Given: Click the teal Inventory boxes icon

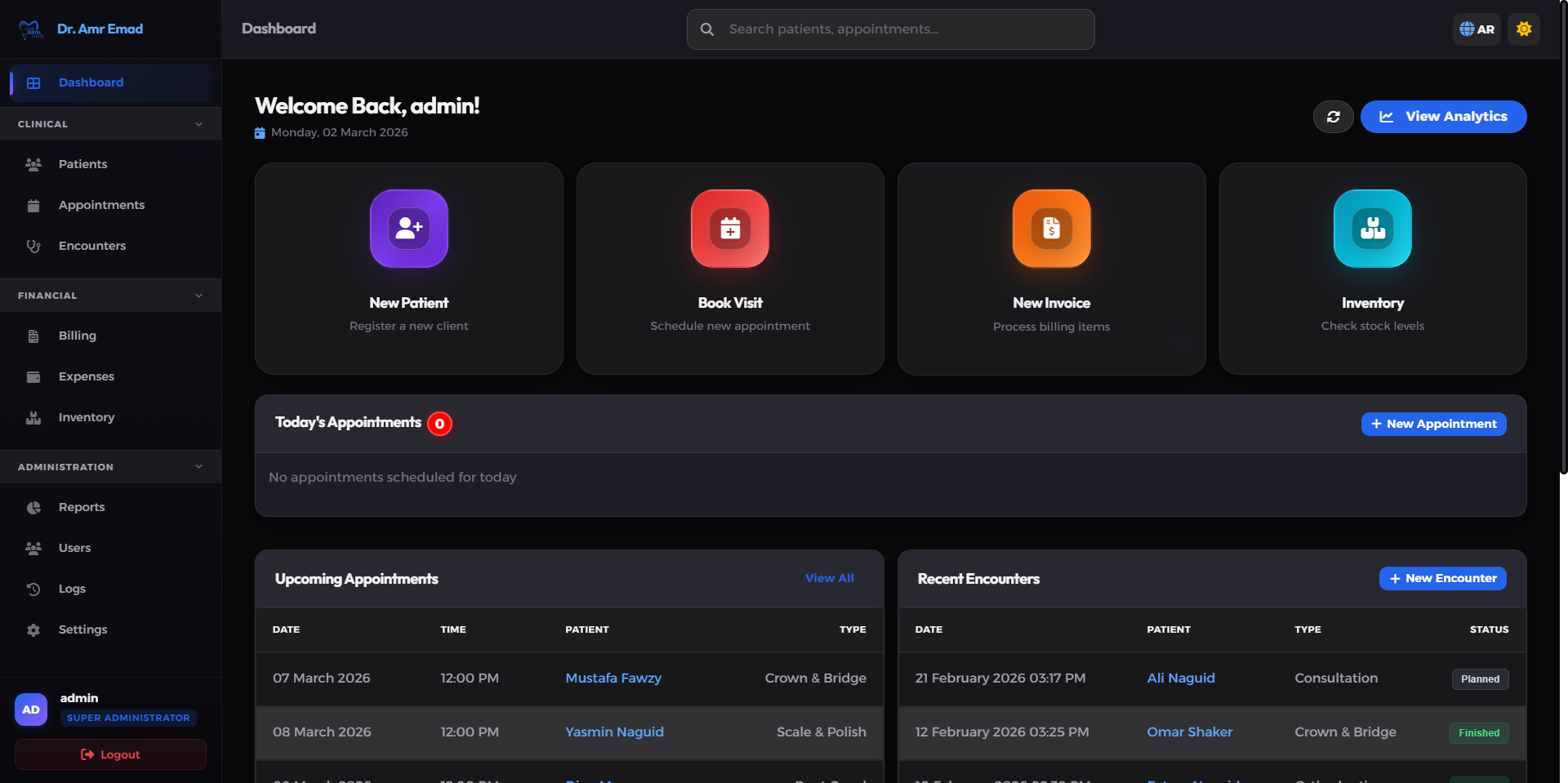Looking at the screenshot, I should point(1372,229).
